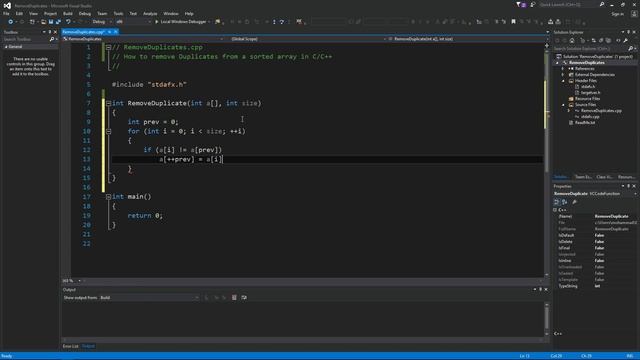This screenshot has height=360, width=640.
Task: Close the RemoveDuplicates.cpp tab
Action: tap(116, 32)
